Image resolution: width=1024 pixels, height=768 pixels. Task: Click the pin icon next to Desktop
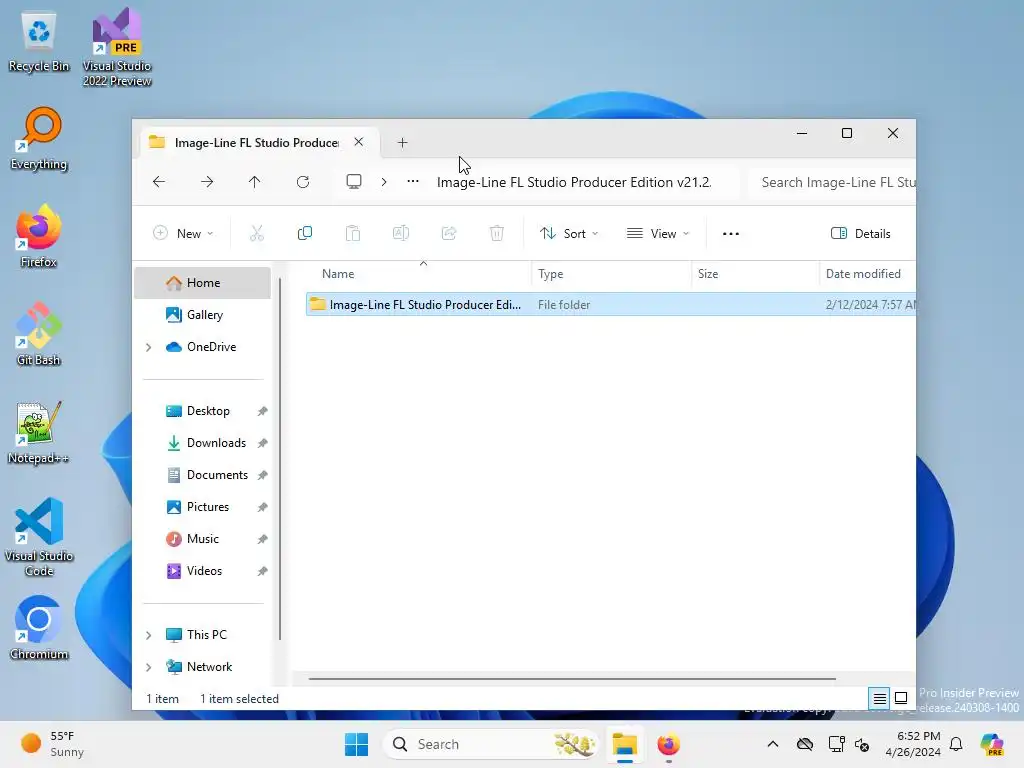point(263,411)
